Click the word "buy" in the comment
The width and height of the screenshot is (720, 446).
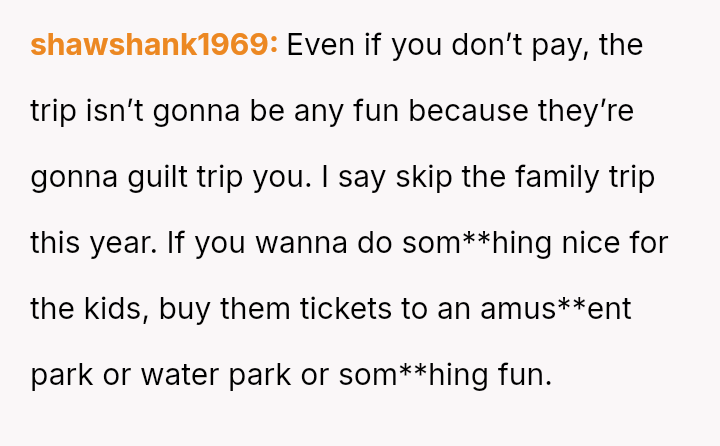[188, 309]
